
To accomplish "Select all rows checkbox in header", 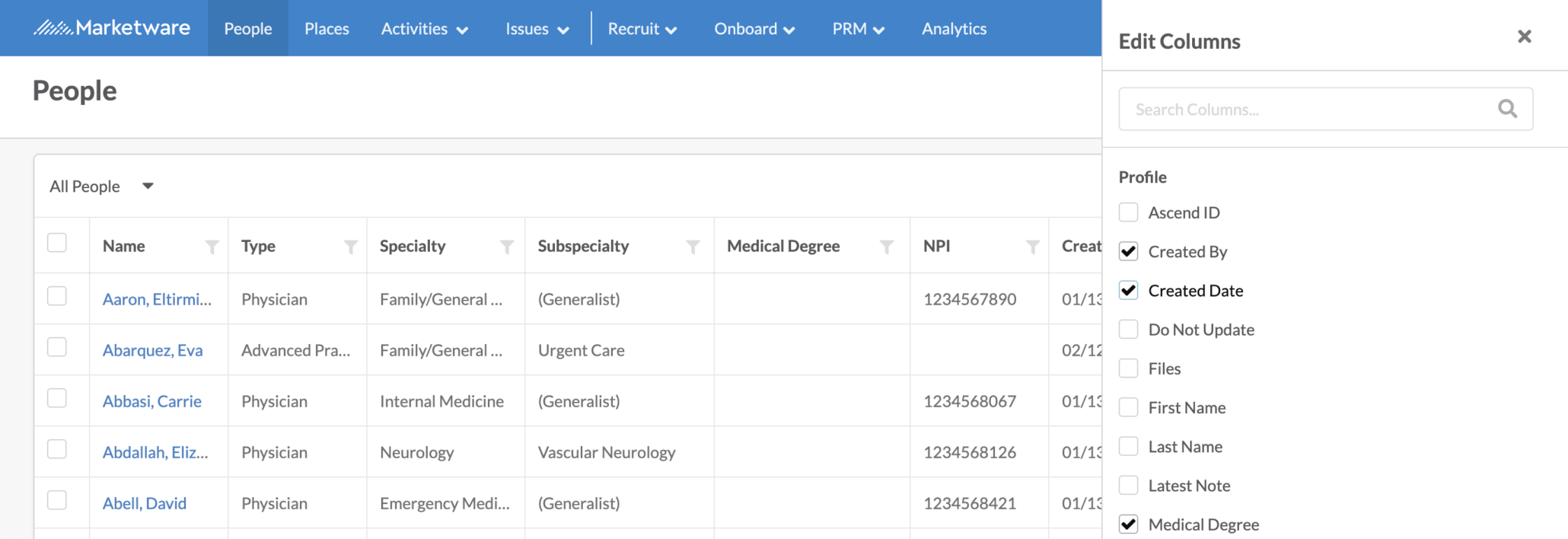I will (57, 243).
